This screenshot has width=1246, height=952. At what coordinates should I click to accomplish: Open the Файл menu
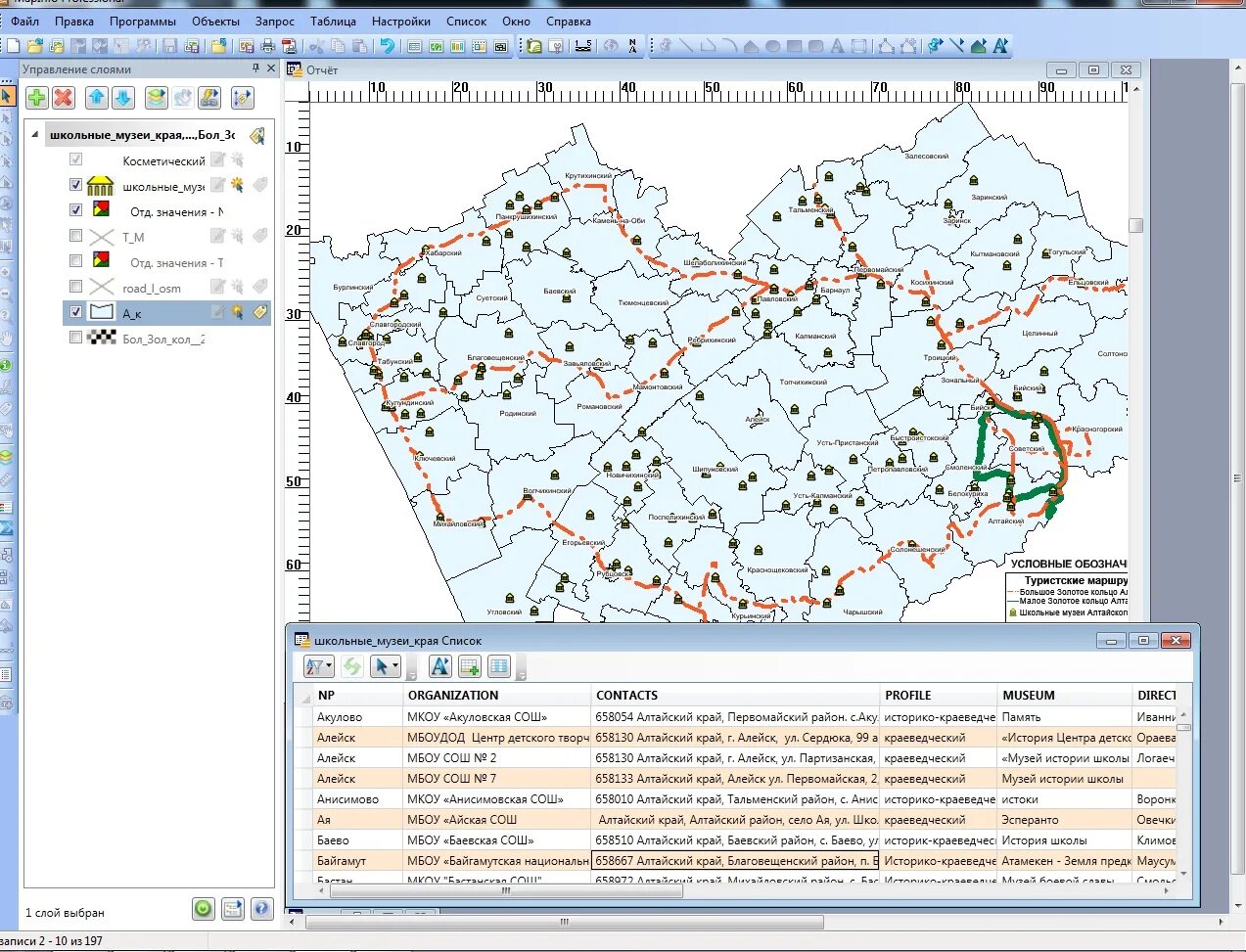[24, 21]
